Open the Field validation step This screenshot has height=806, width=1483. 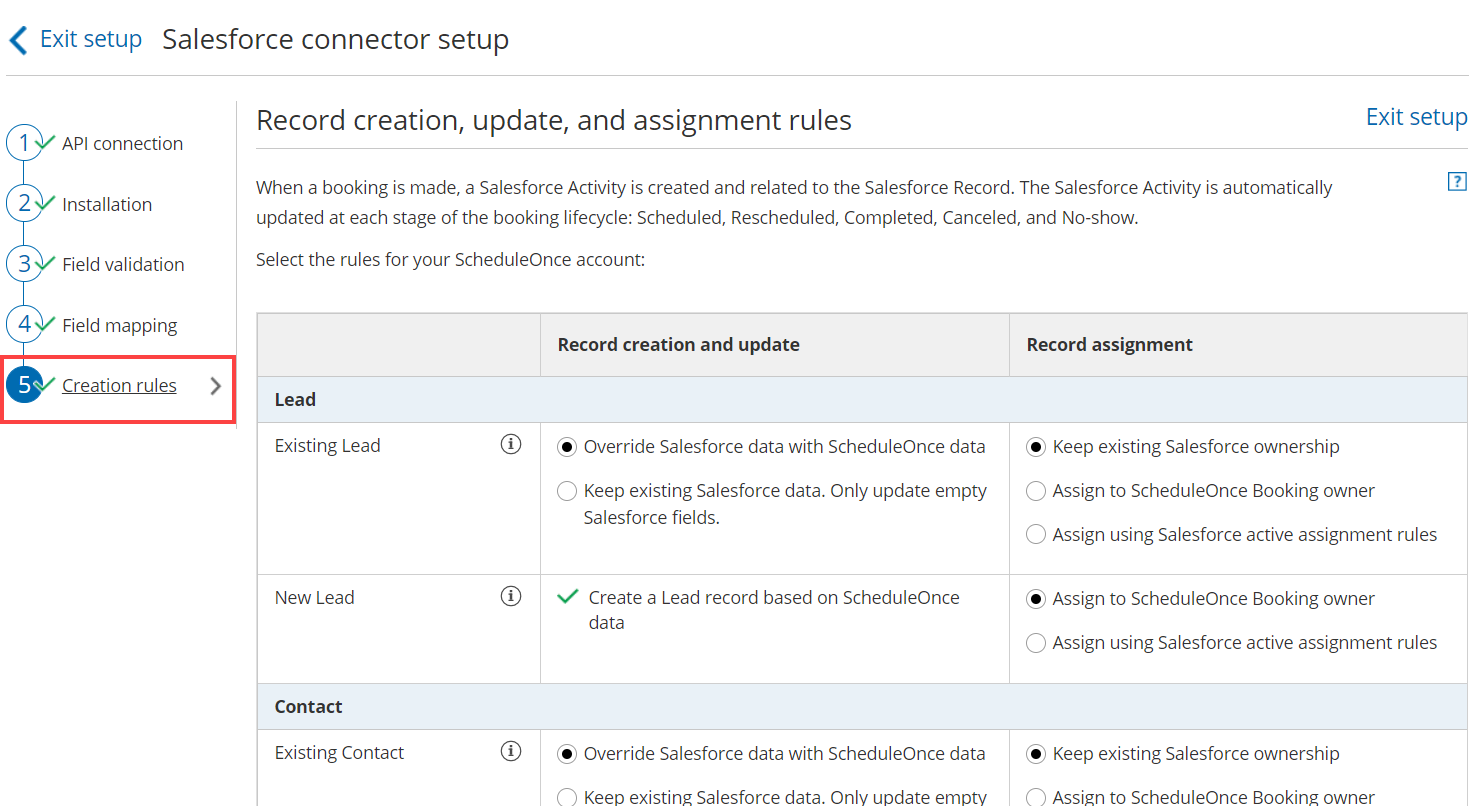pos(123,265)
